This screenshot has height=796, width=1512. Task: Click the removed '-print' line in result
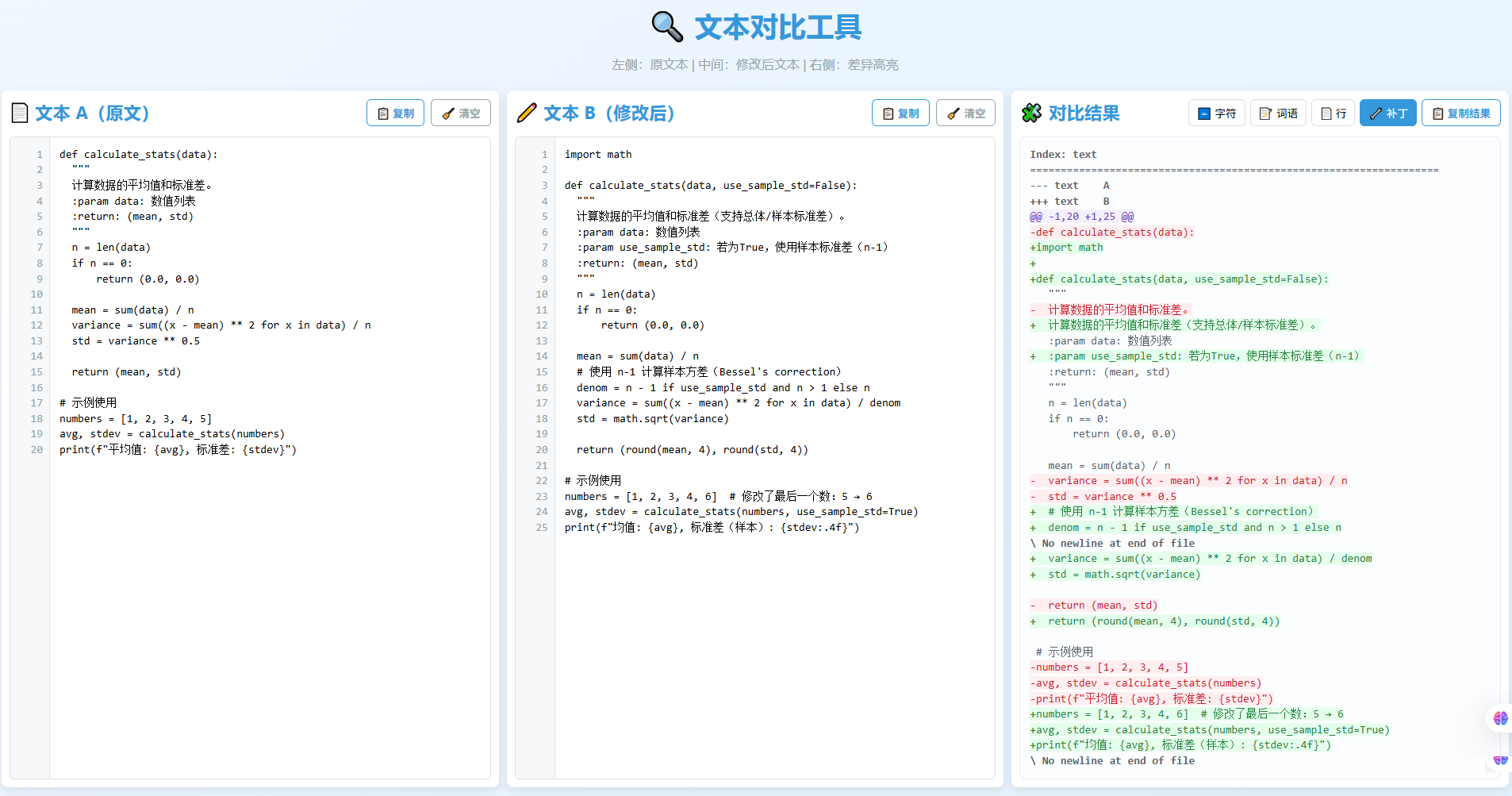tap(1152, 699)
